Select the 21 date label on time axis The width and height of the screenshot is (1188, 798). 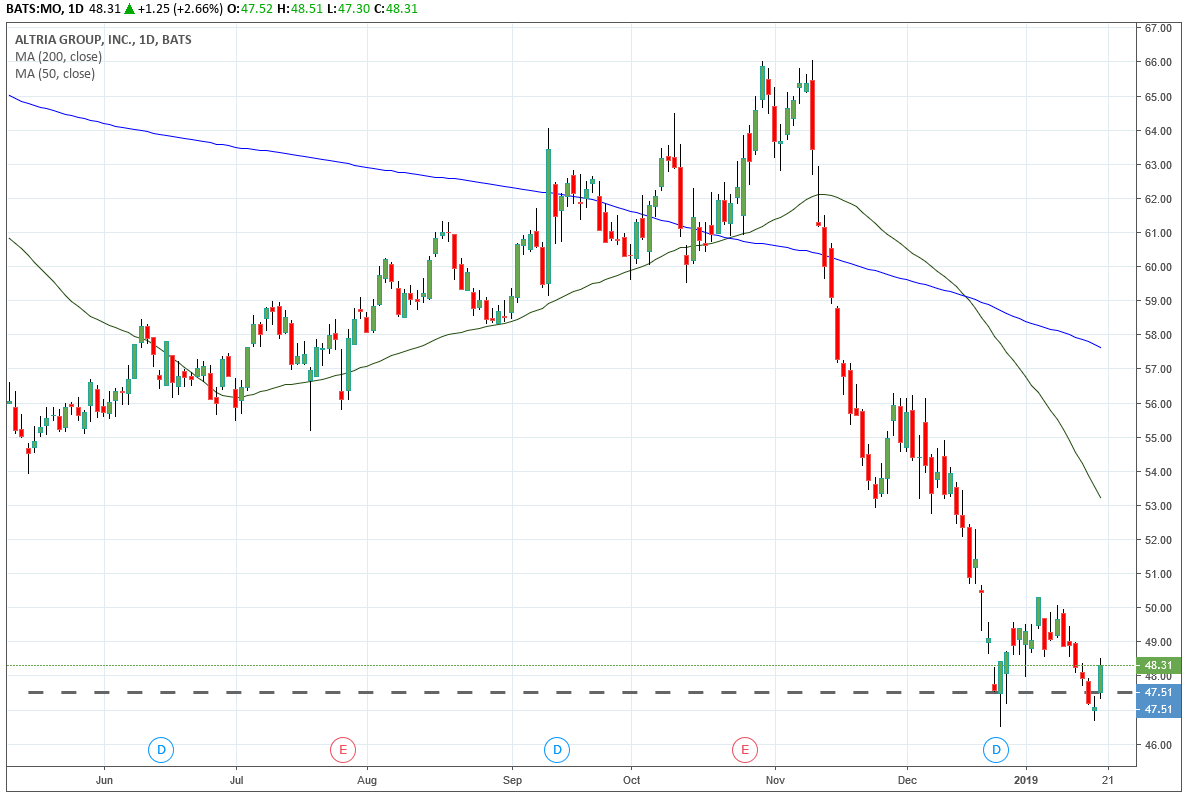tap(1108, 780)
